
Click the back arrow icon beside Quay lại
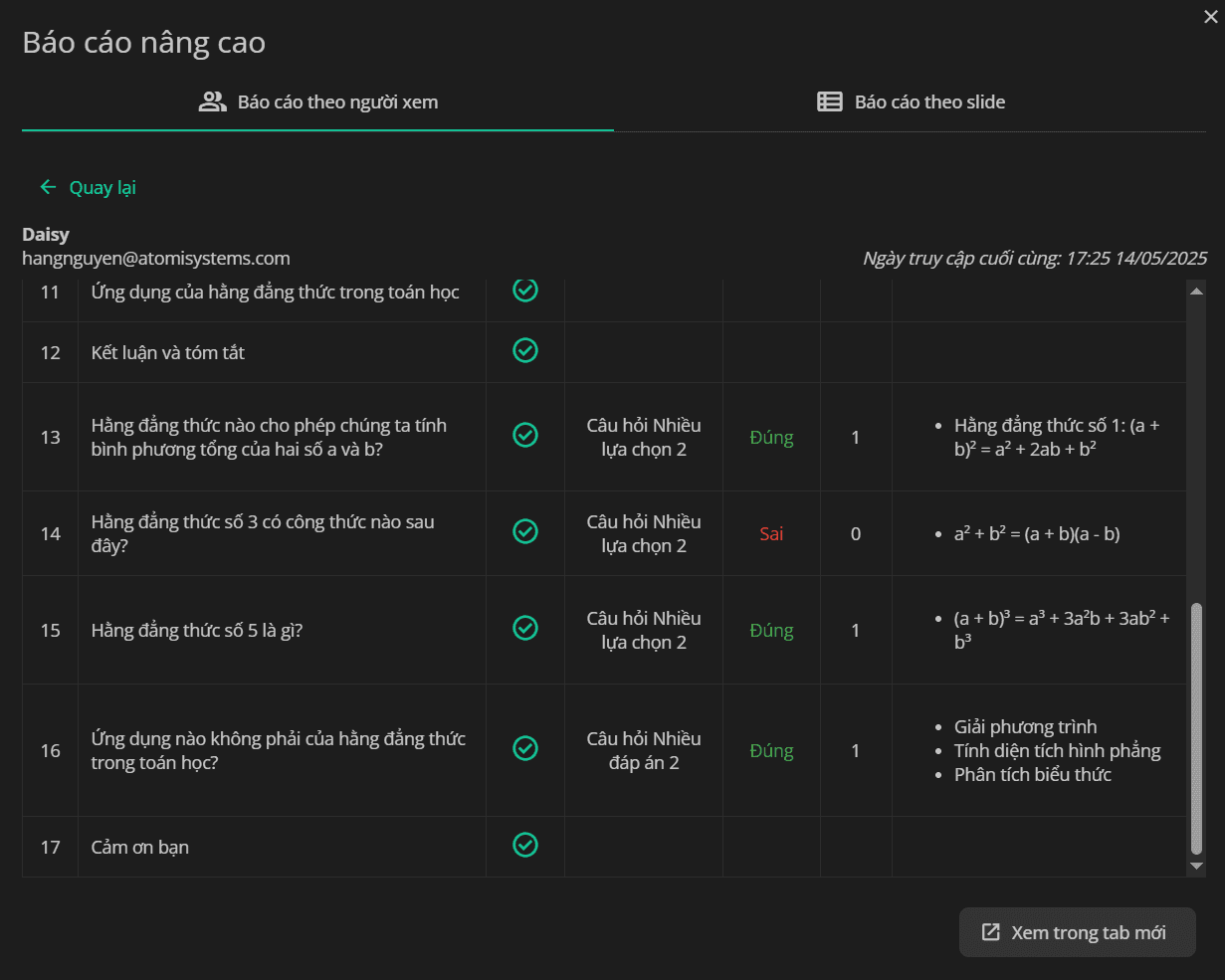pyautogui.click(x=48, y=187)
